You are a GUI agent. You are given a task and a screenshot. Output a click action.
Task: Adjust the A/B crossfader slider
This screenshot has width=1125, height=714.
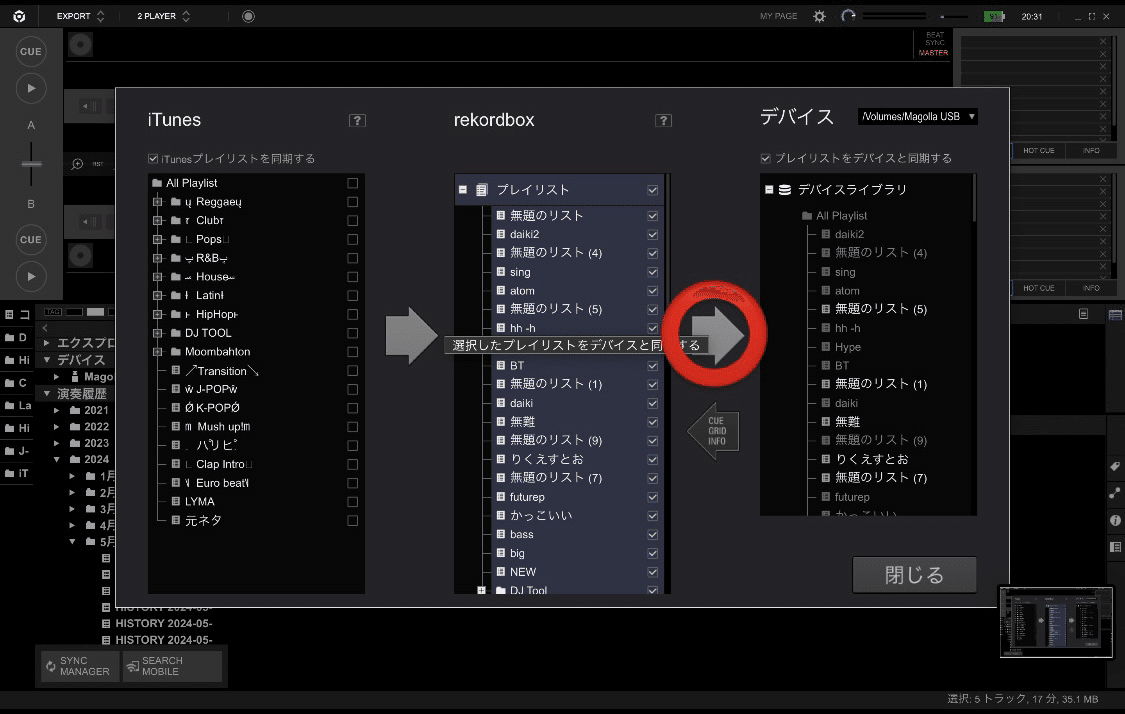[x=31, y=164]
